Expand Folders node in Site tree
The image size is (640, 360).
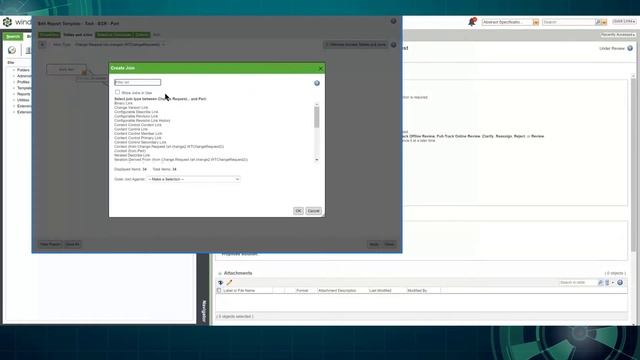14,70
